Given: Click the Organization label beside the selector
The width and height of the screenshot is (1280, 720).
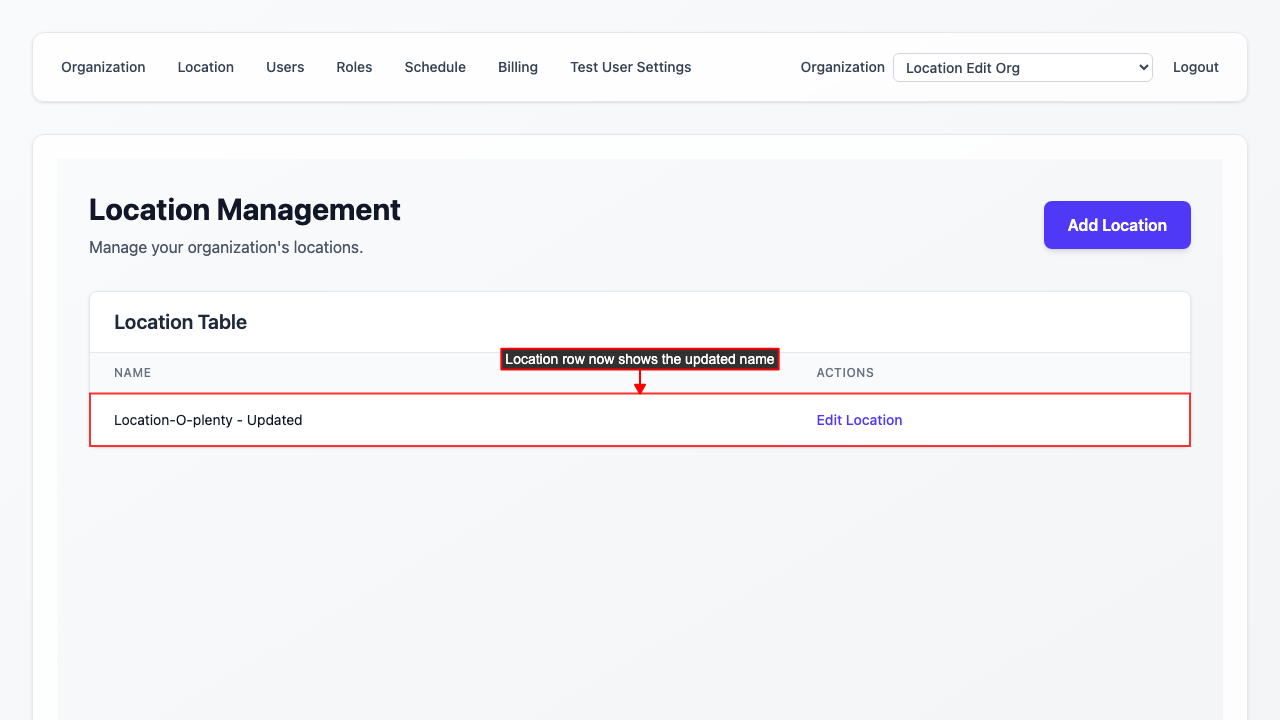Looking at the screenshot, I should (x=842, y=67).
